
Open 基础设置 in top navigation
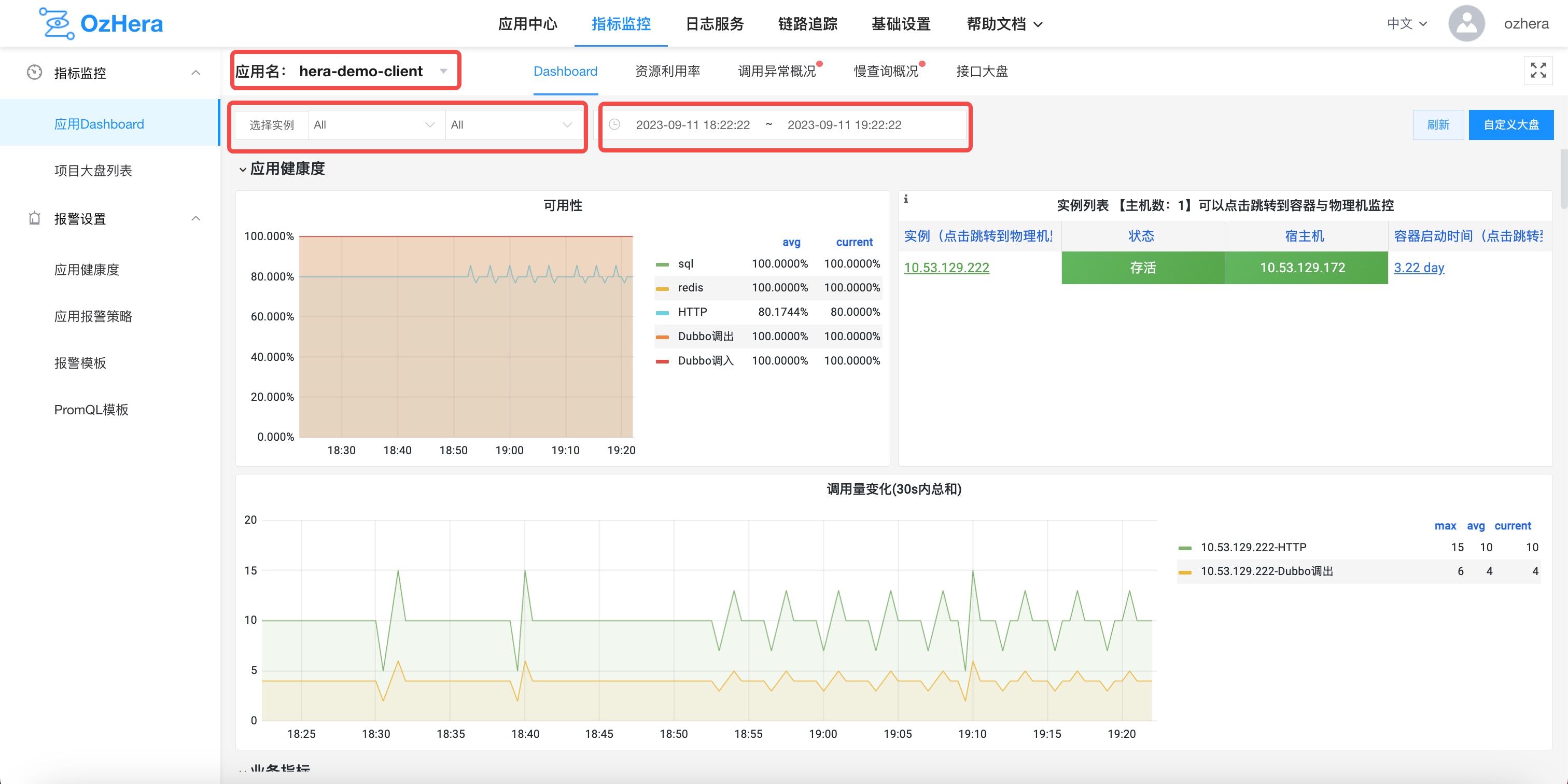tap(901, 24)
